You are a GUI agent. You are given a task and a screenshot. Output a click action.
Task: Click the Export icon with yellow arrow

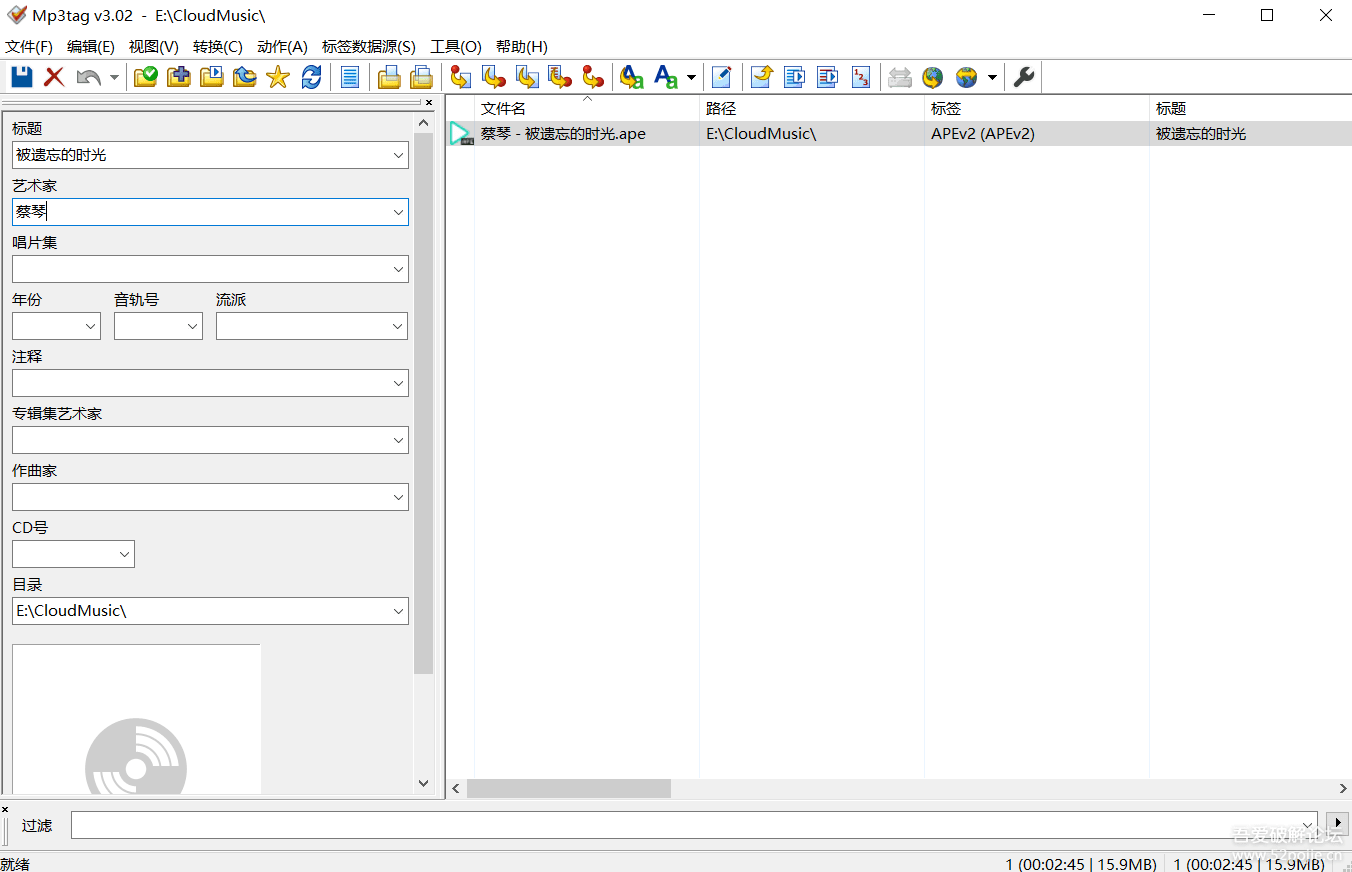[762, 77]
